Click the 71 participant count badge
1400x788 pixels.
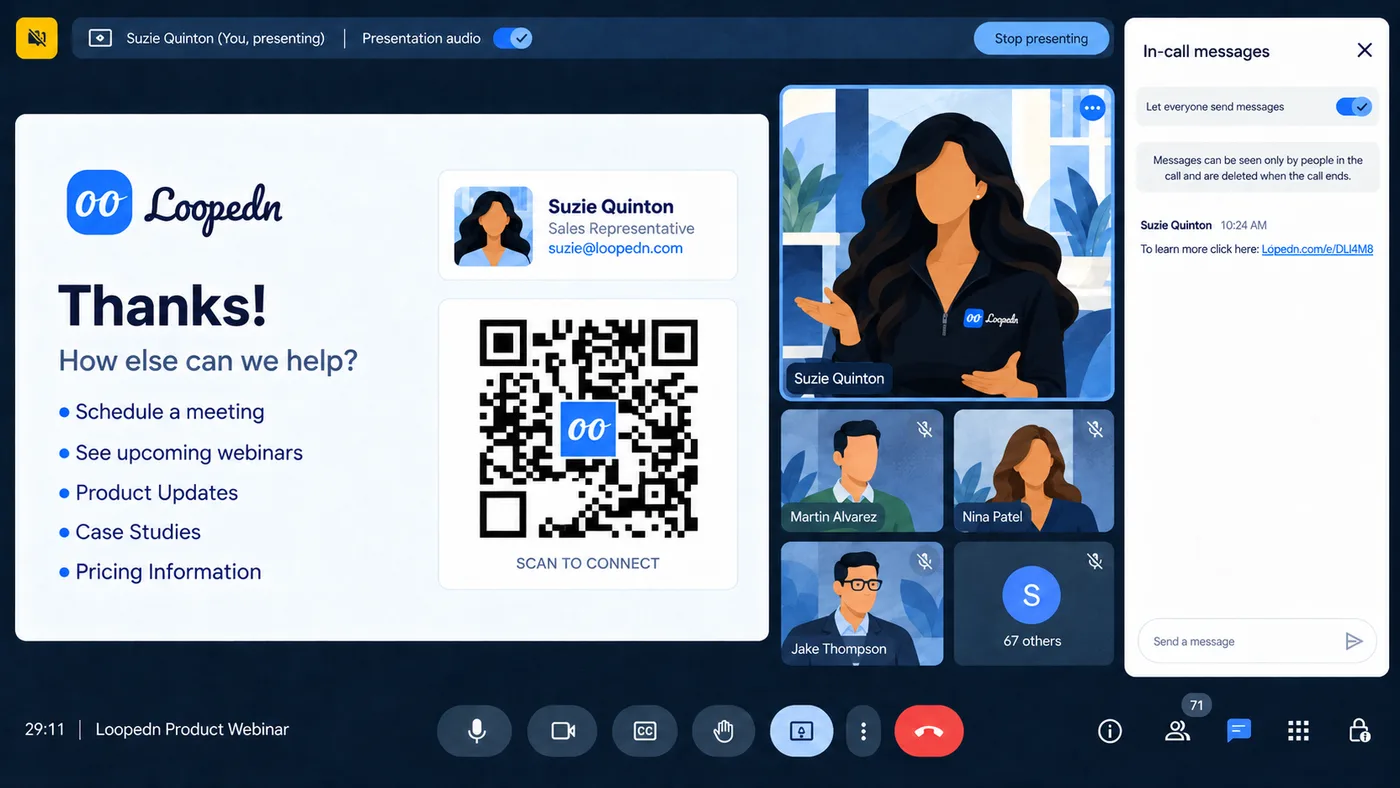[1197, 706]
